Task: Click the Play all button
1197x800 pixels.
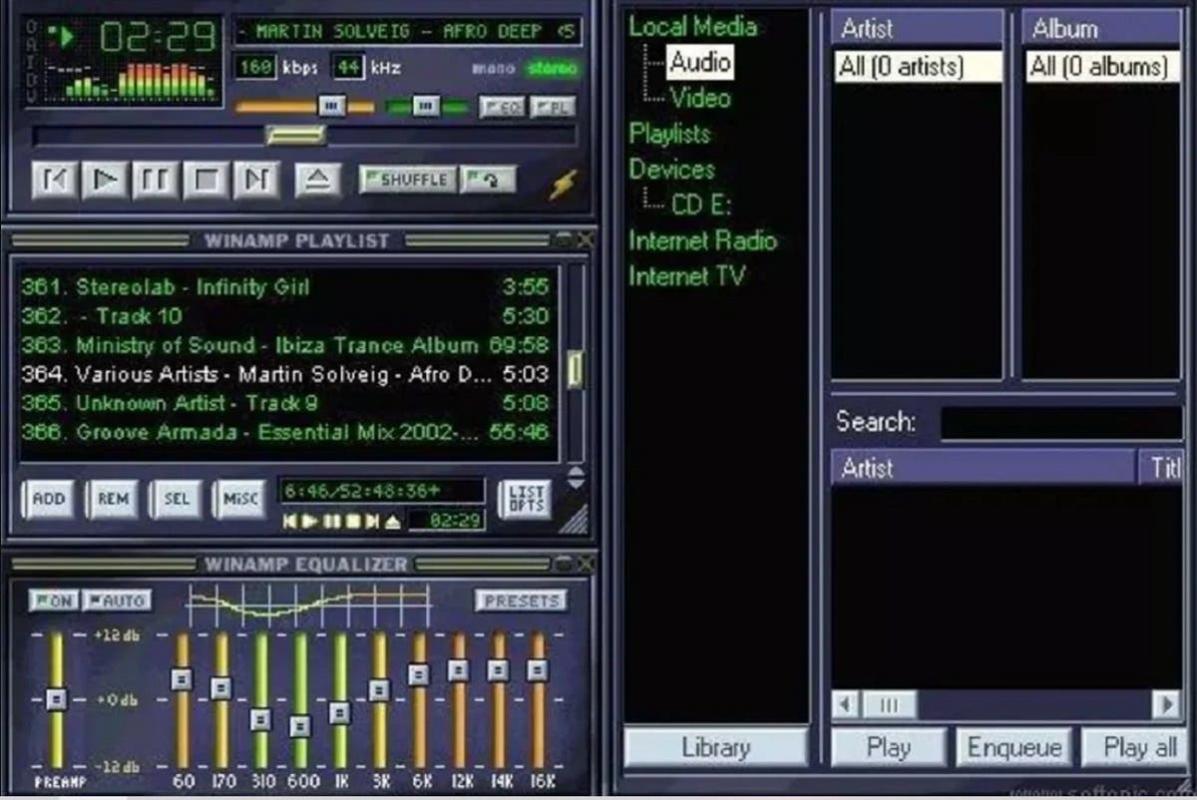Action: pyautogui.click(x=1139, y=748)
